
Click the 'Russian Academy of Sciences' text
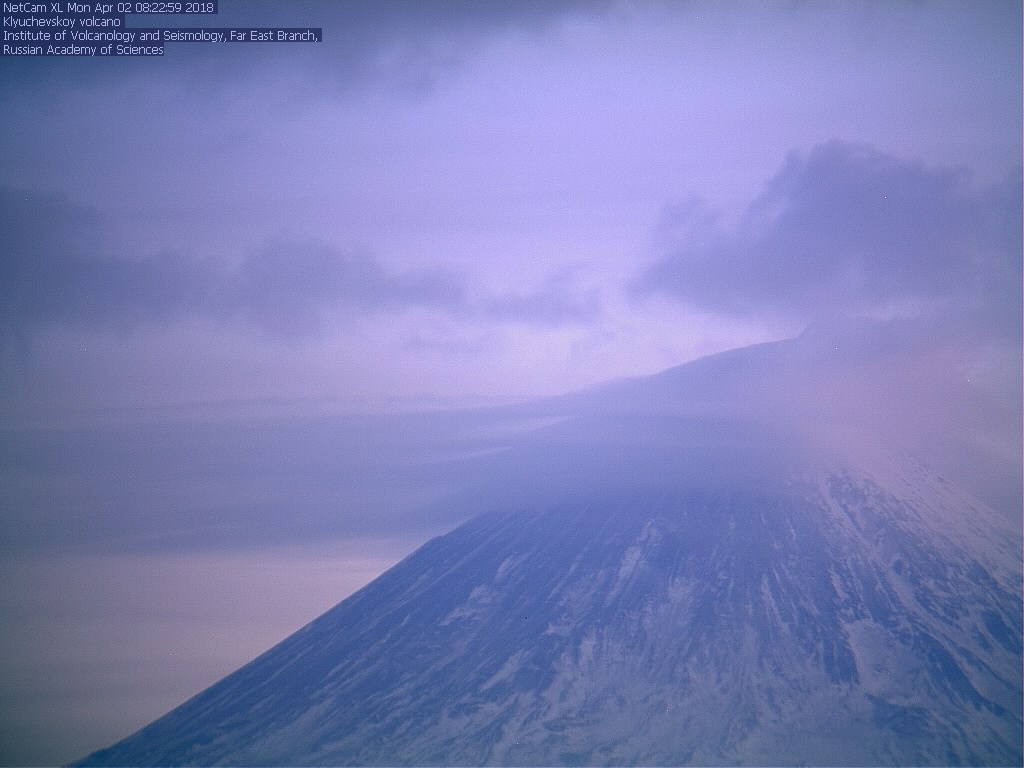coord(83,50)
